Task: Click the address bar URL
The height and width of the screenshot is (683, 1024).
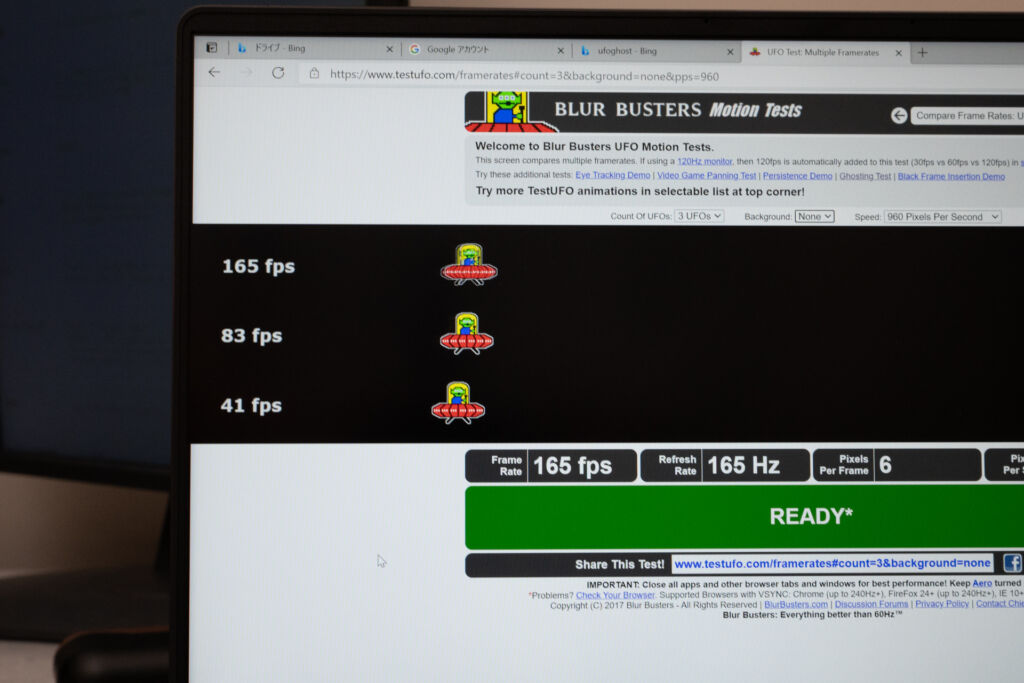Action: [x=524, y=75]
